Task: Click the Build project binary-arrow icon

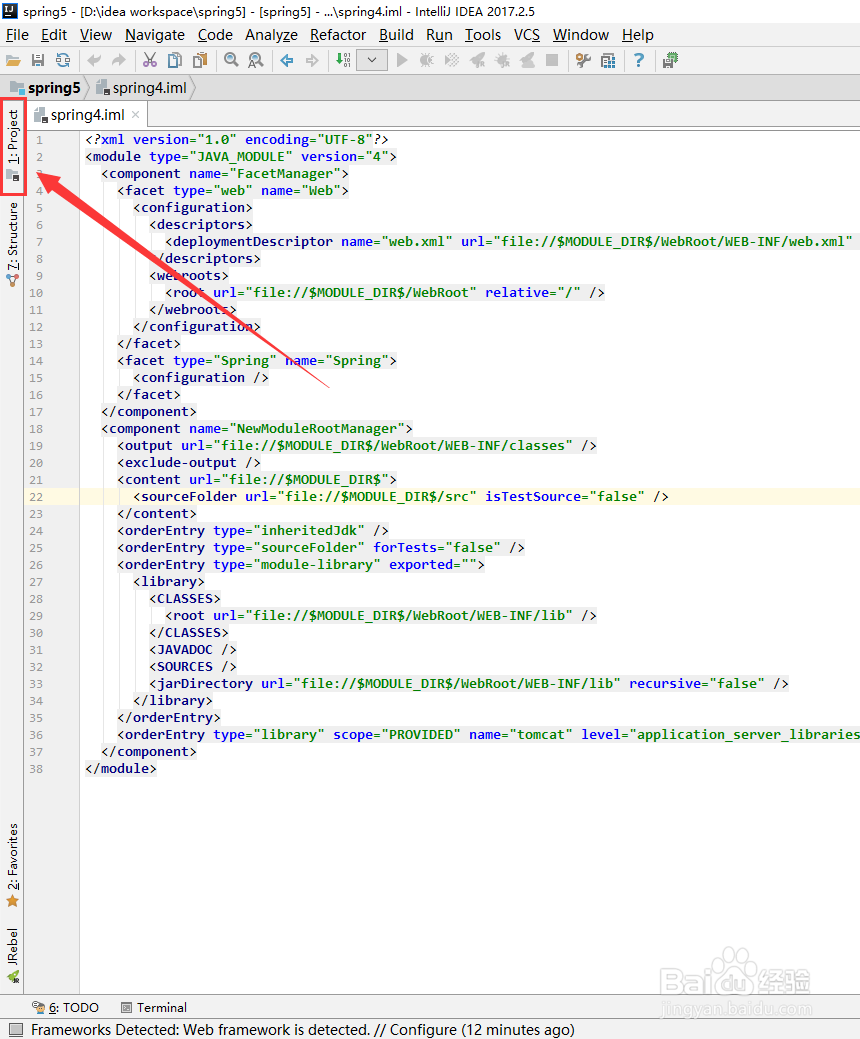Action: 343,61
